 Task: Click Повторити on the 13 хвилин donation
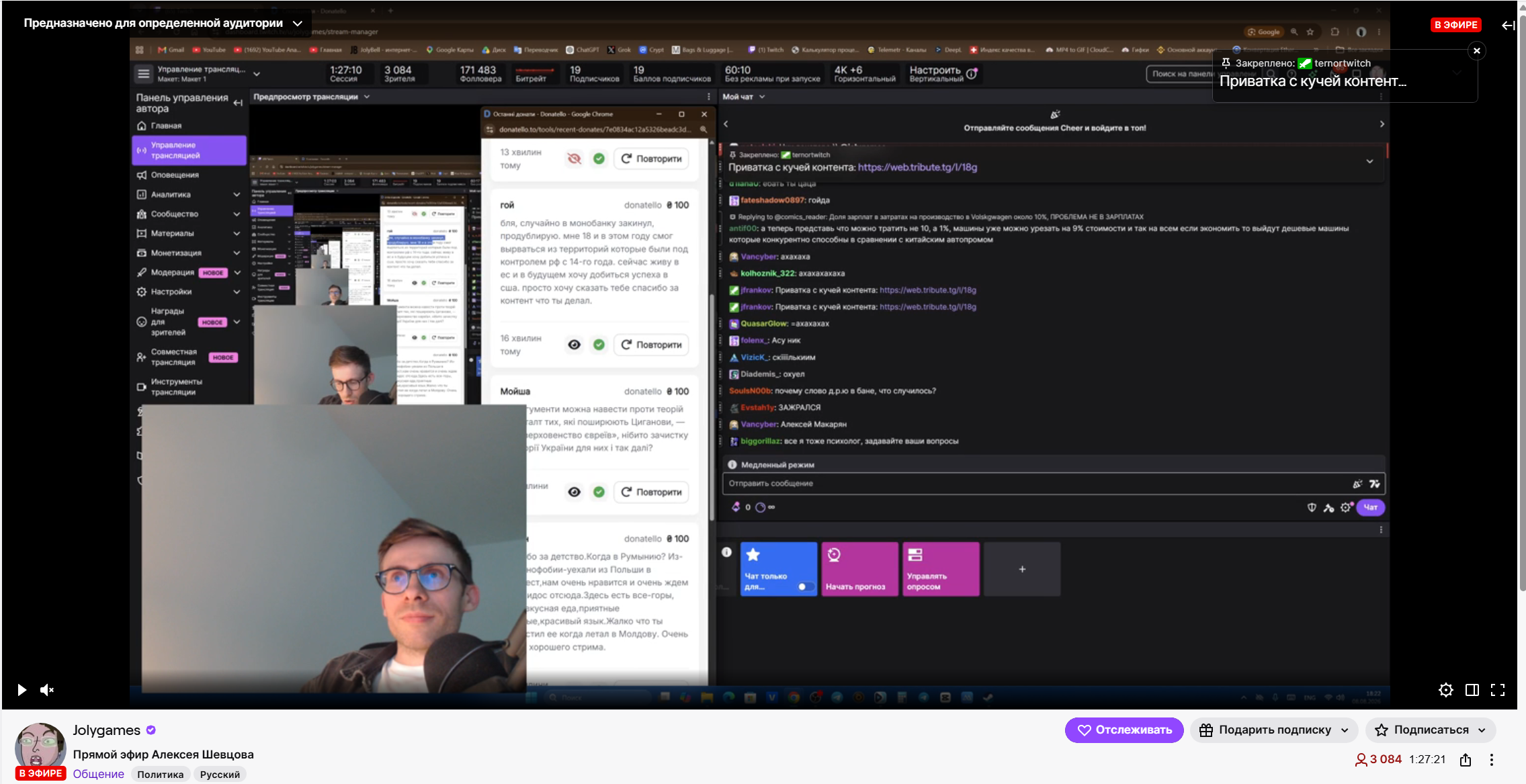[651, 159]
